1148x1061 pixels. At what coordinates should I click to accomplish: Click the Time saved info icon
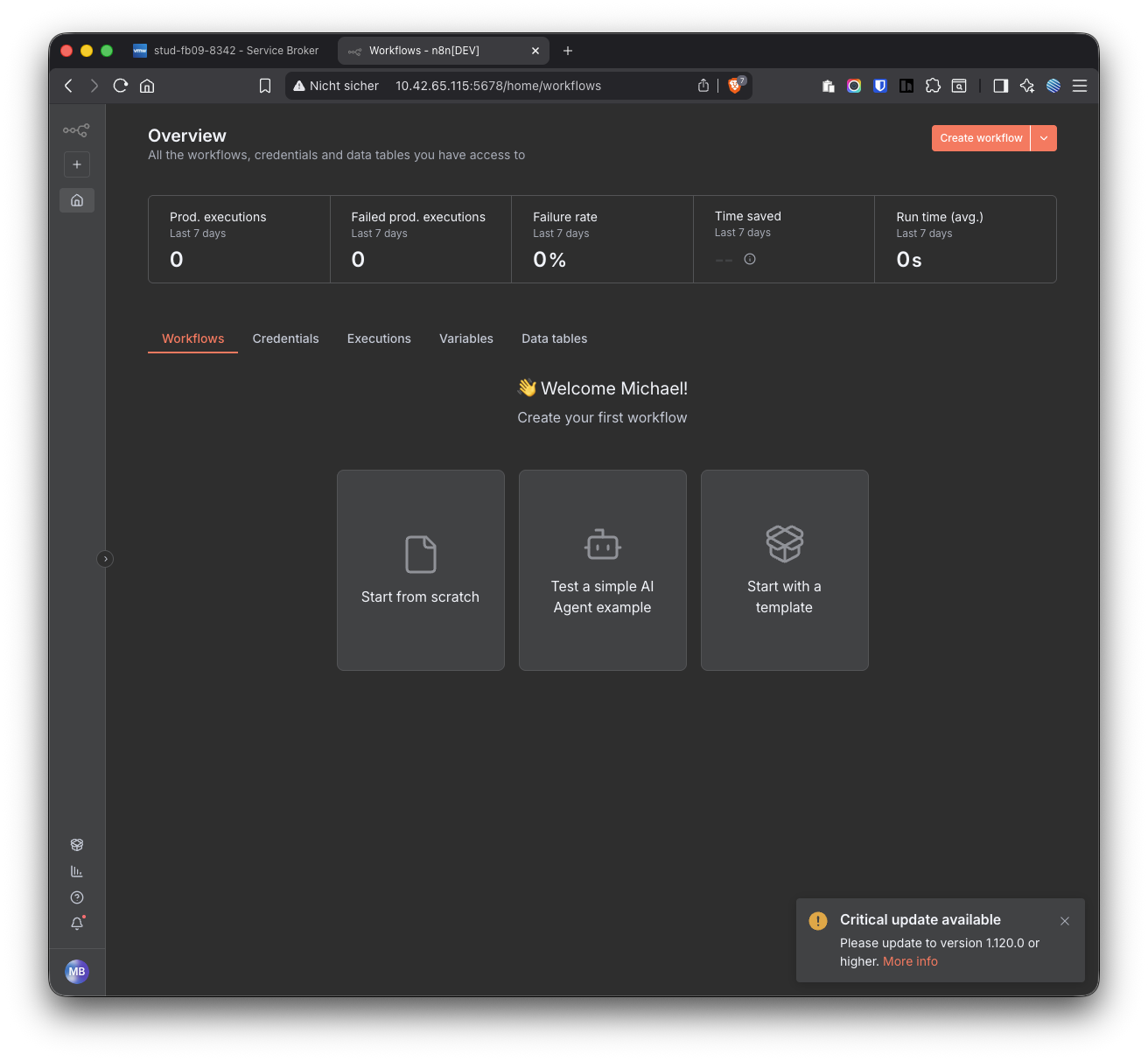pos(750,259)
